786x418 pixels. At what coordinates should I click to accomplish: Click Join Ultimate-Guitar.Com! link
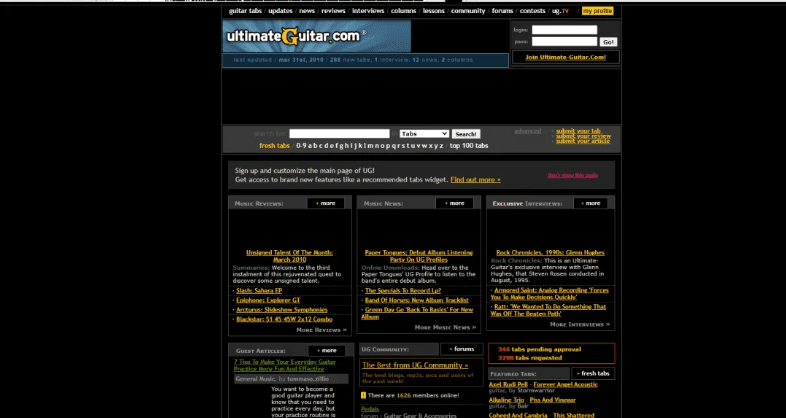coord(565,57)
